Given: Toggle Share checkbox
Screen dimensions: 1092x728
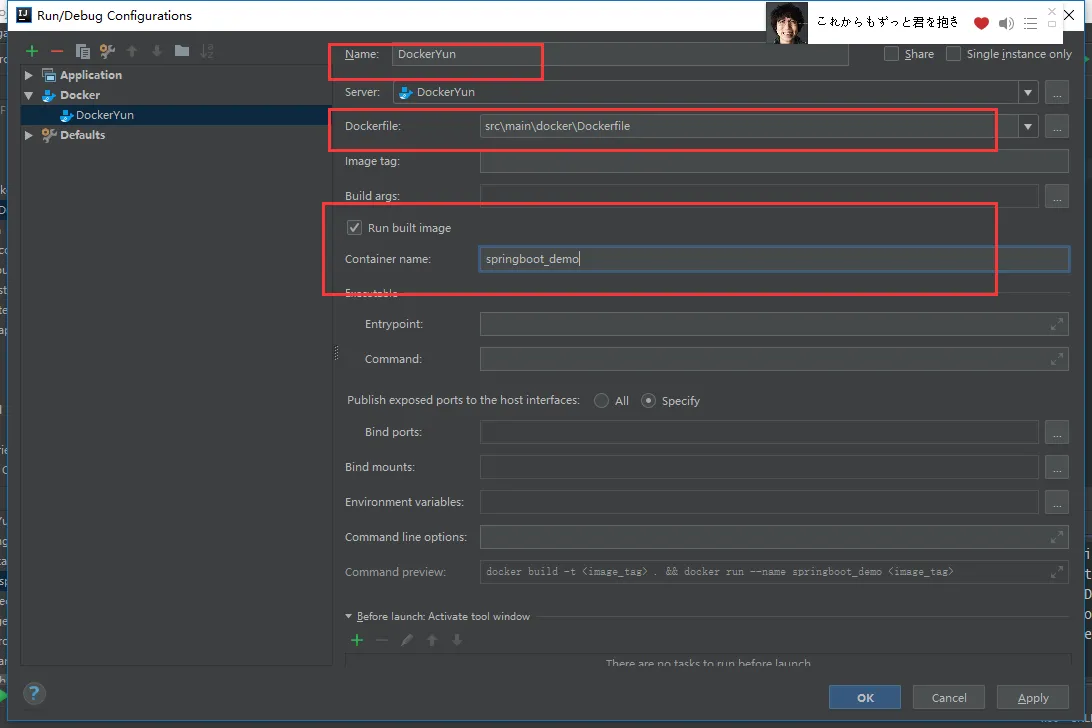Looking at the screenshot, I should 891,54.
